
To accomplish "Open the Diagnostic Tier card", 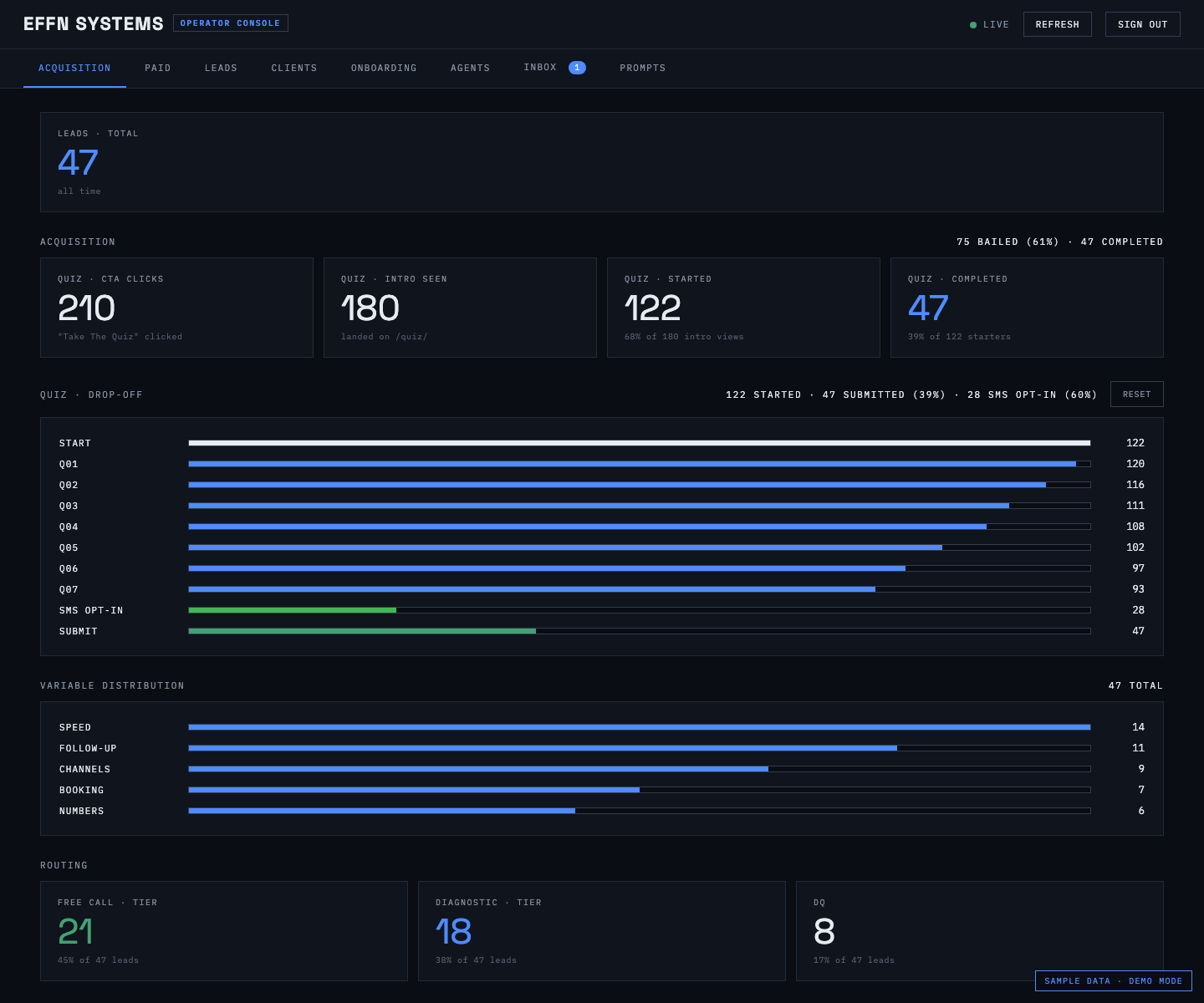I will (x=602, y=931).
